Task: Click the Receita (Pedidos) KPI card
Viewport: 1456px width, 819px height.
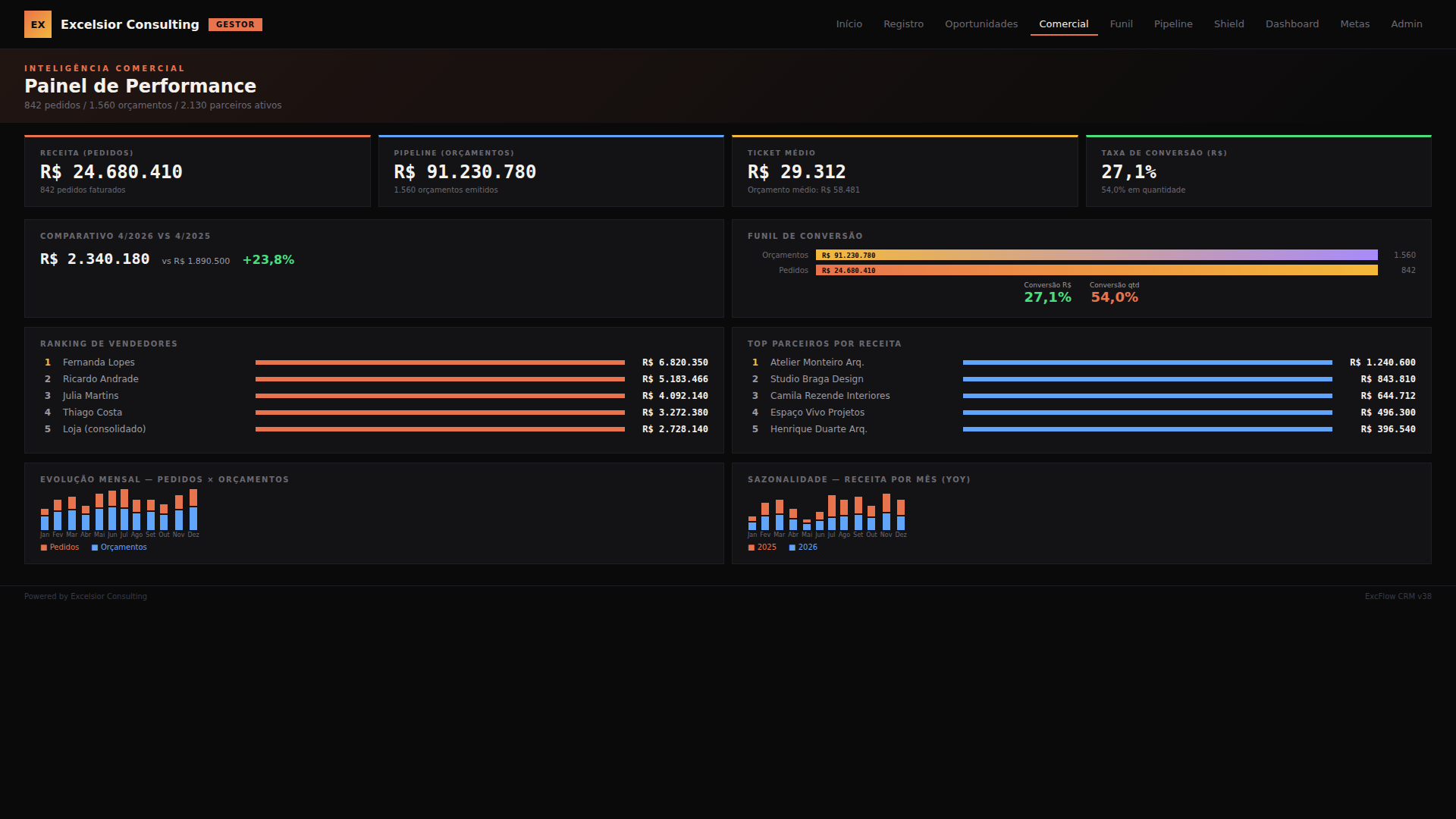Action: [x=197, y=171]
